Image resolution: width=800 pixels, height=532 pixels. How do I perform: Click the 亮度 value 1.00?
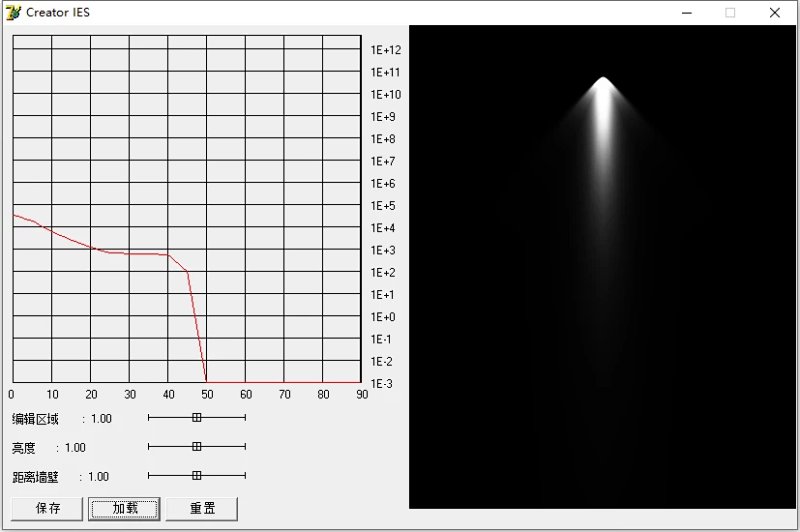click(x=75, y=448)
